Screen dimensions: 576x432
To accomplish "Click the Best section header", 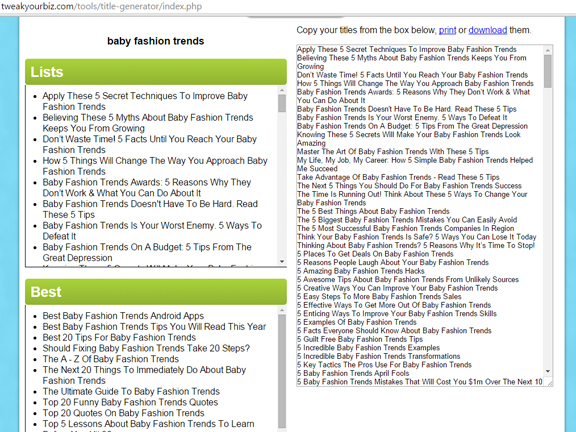I will (x=156, y=292).
